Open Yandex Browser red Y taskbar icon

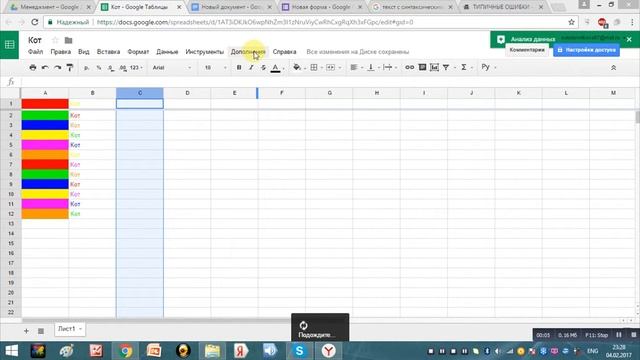[328, 351]
